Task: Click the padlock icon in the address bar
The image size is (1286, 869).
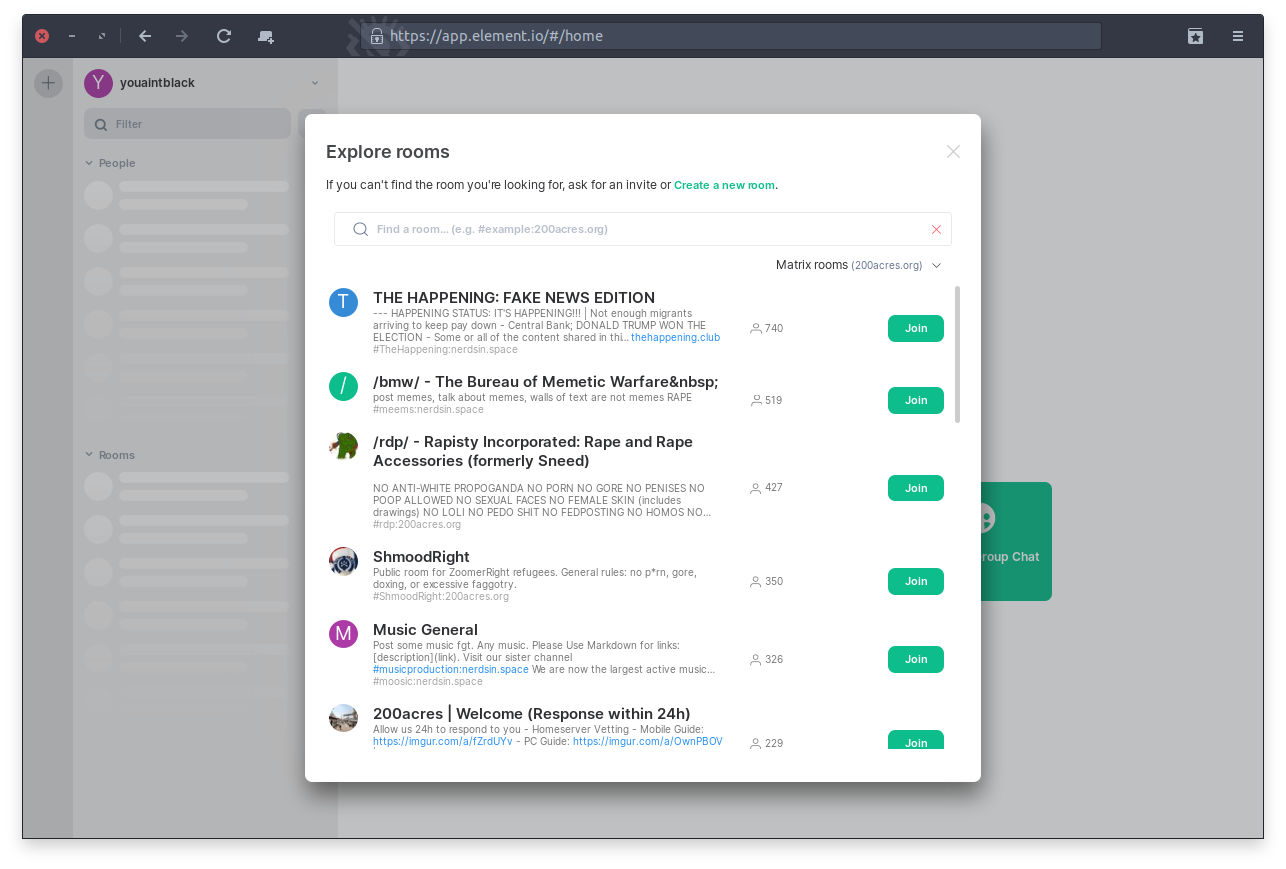Action: click(376, 36)
